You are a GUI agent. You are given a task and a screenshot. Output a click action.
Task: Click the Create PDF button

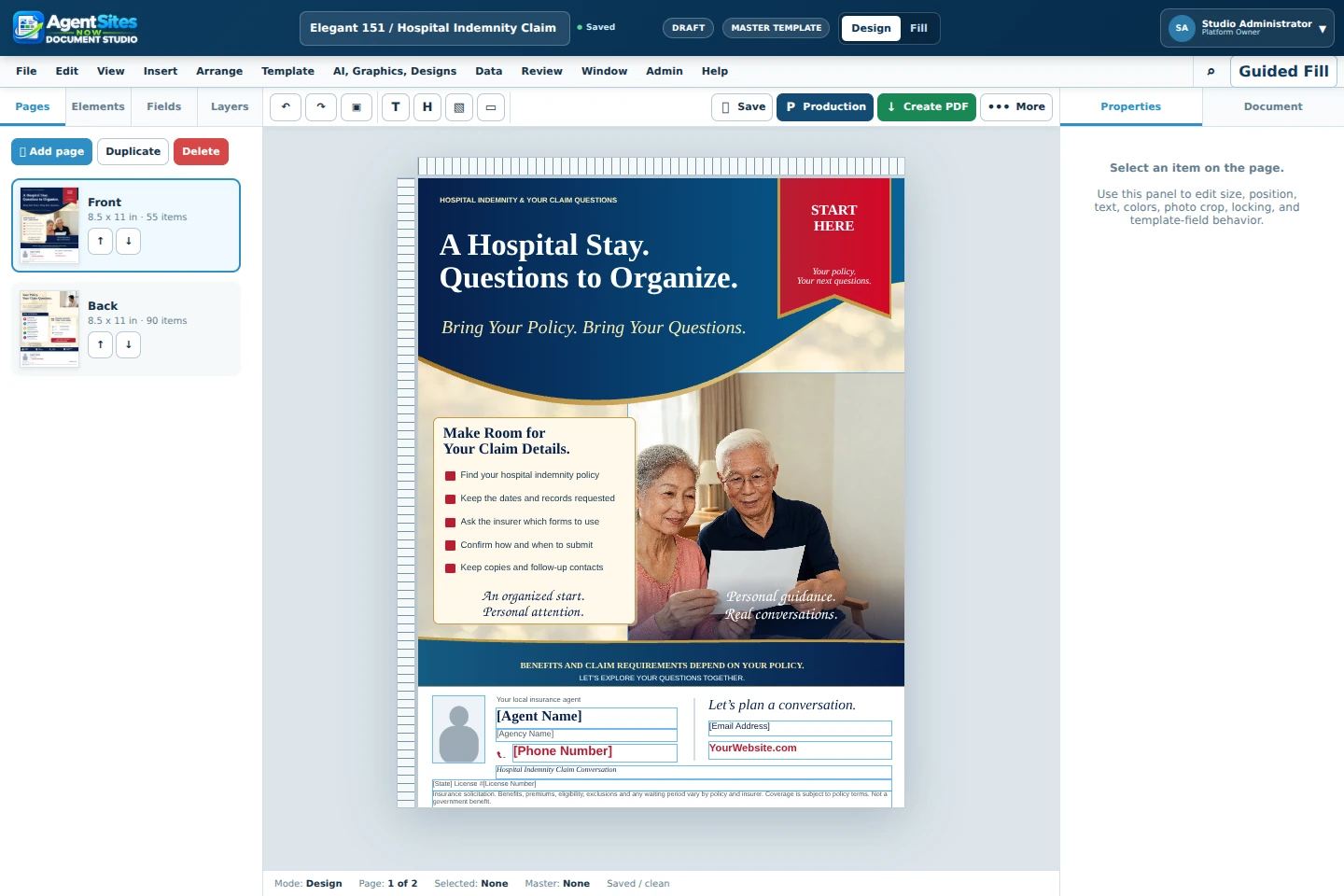[x=927, y=107]
